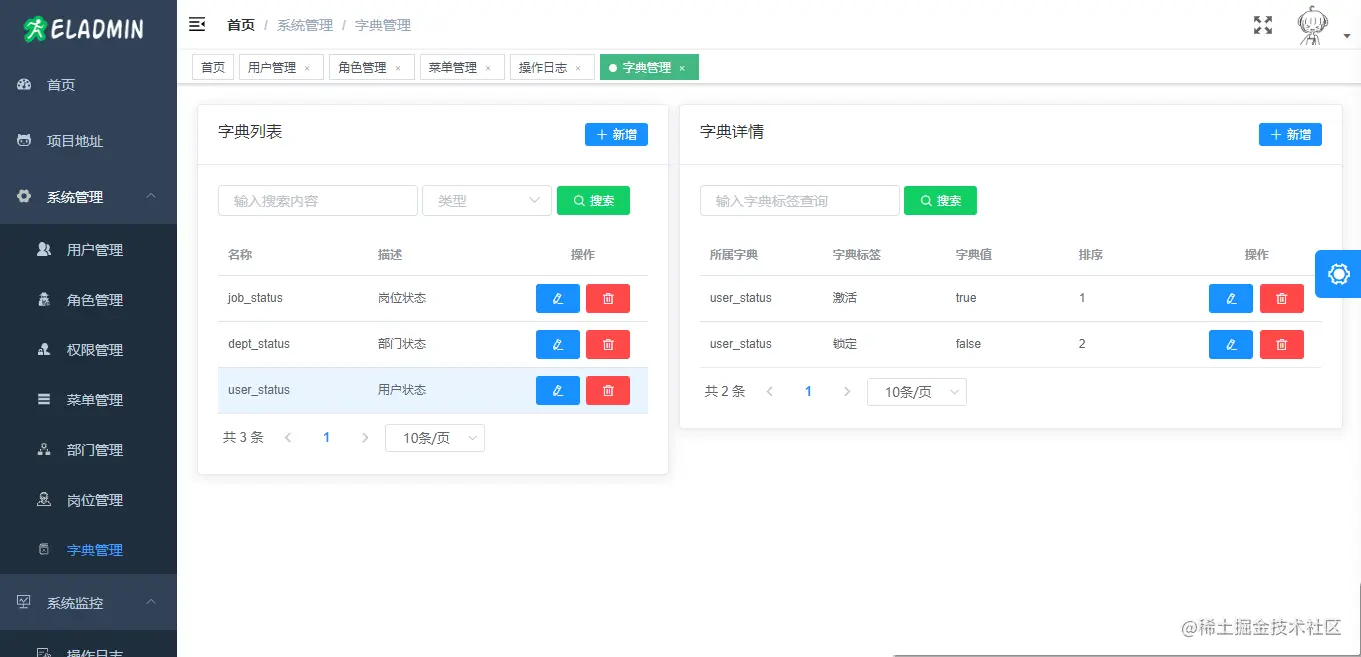The height and width of the screenshot is (657, 1361).
Task: Open the 类型 dropdown filter
Action: pyautogui.click(x=487, y=200)
